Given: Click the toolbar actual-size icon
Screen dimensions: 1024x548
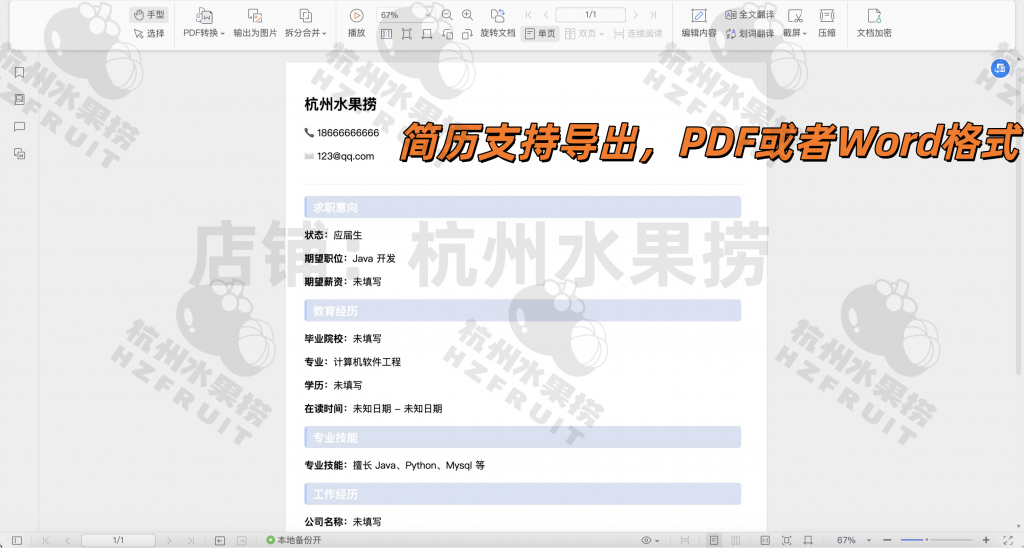Looking at the screenshot, I should click(387, 33).
